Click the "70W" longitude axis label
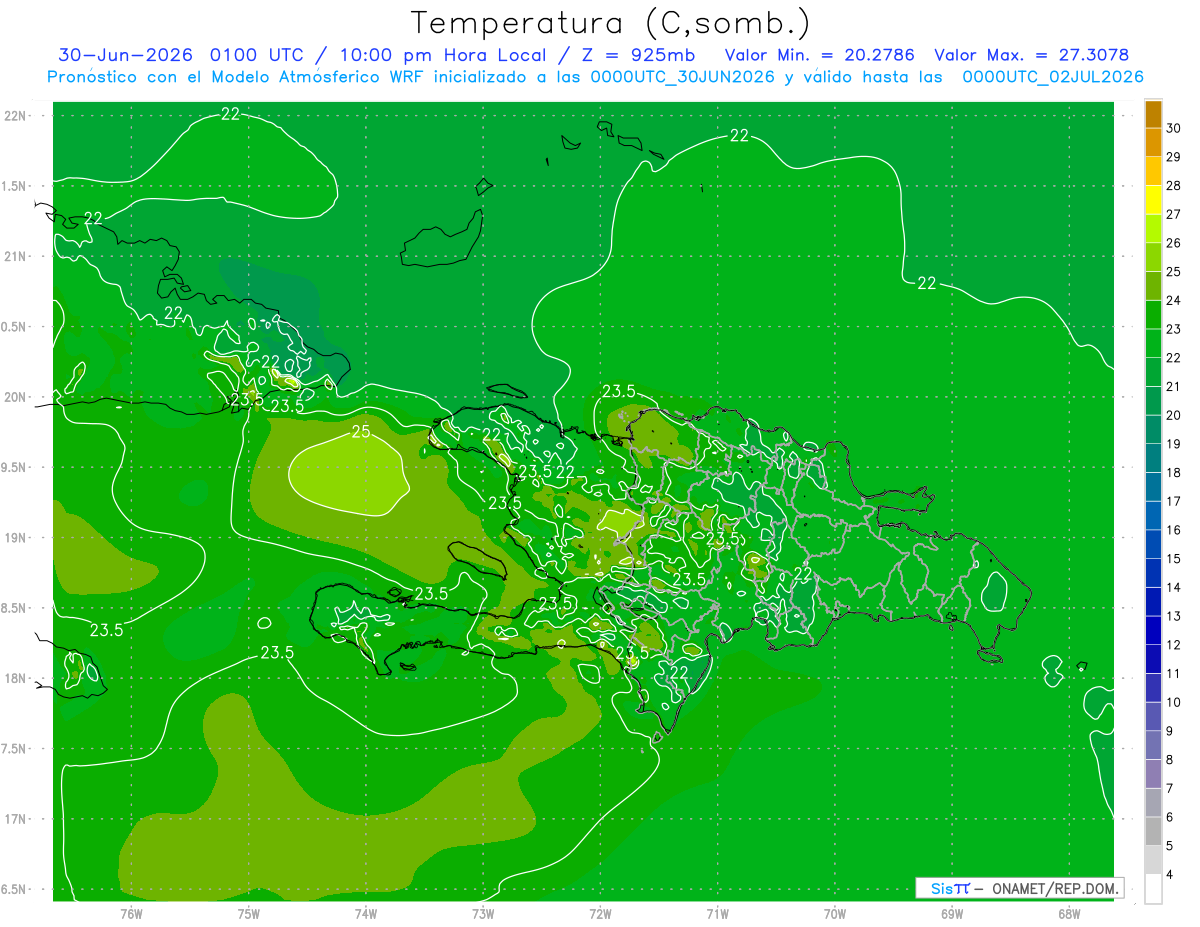The width and height of the screenshot is (1200, 927). [835, 913]
